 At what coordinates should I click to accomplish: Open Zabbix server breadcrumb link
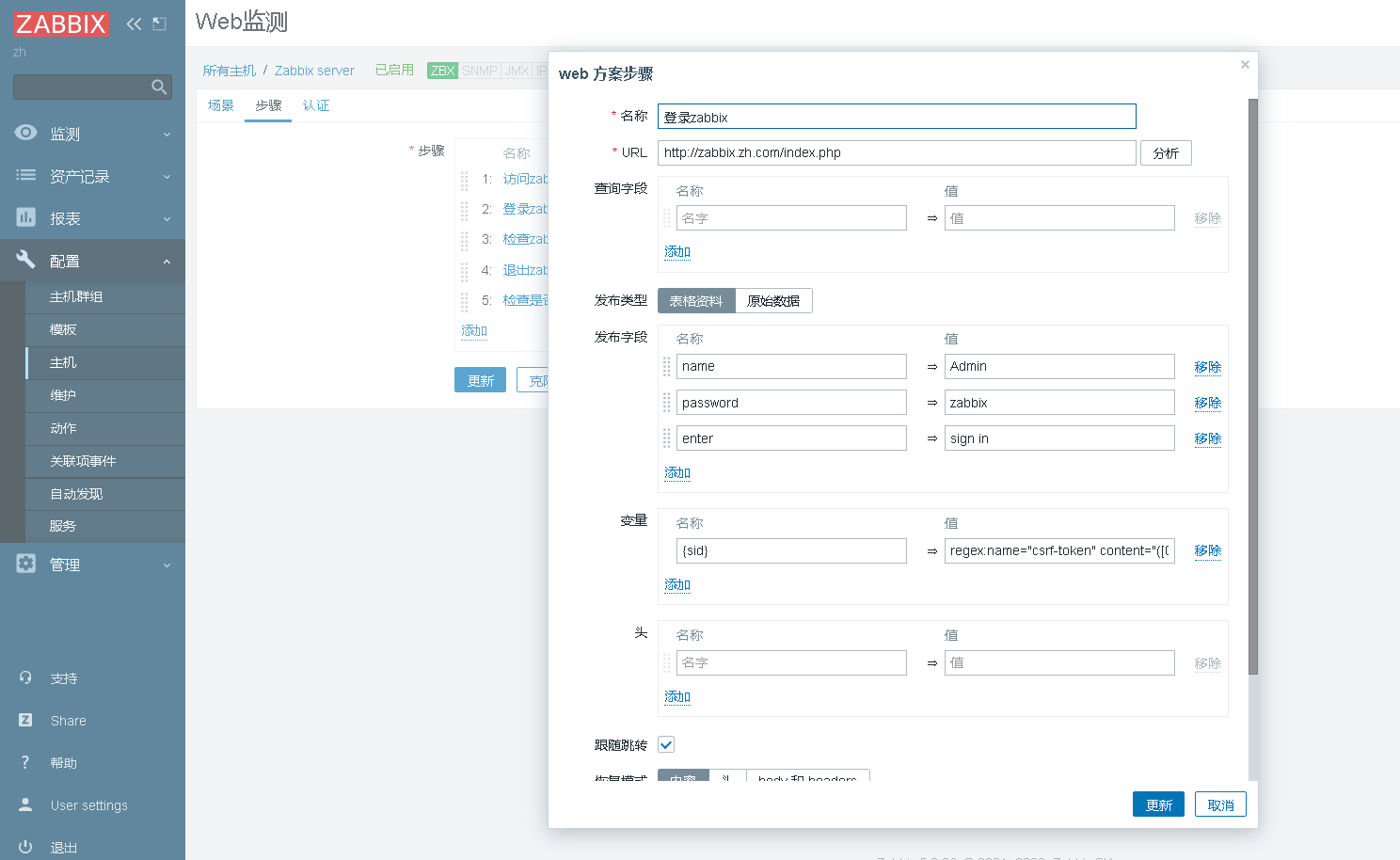(x=314, y=71)
